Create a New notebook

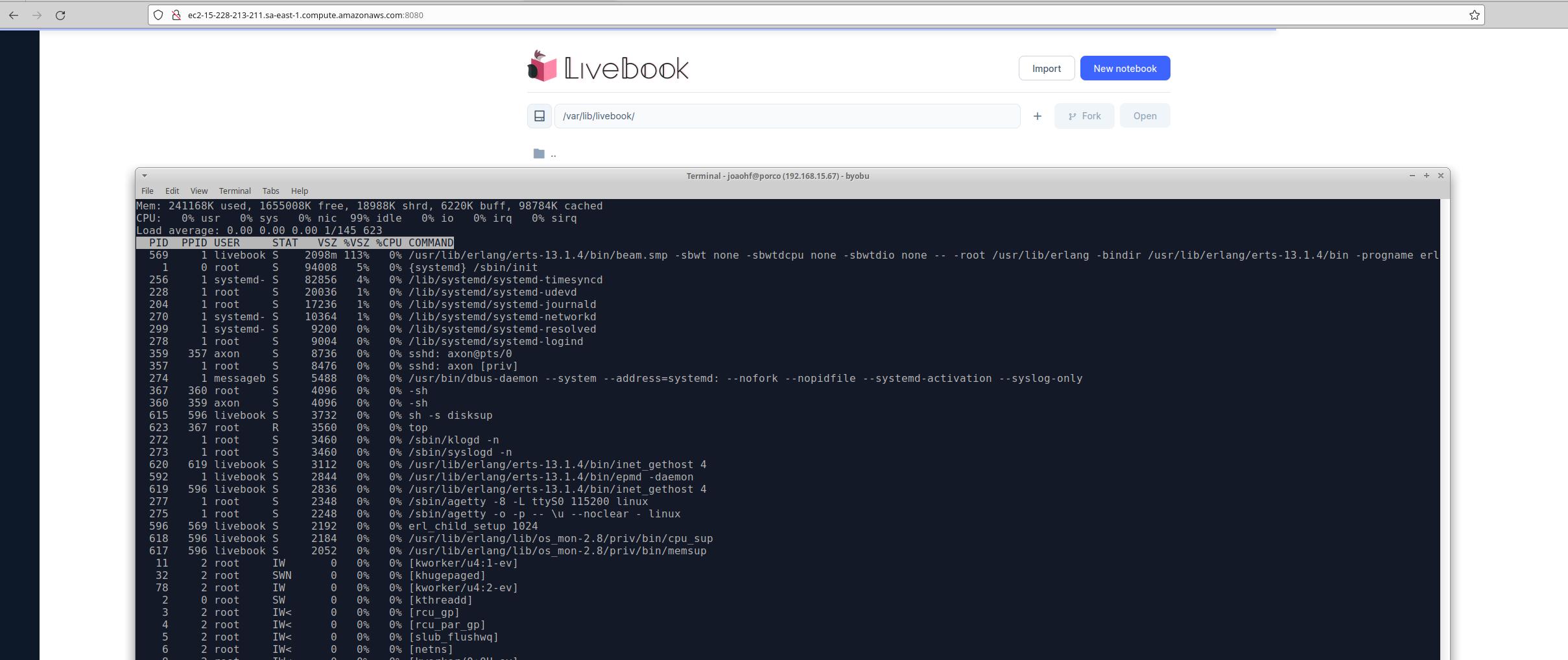[1124, 68]
